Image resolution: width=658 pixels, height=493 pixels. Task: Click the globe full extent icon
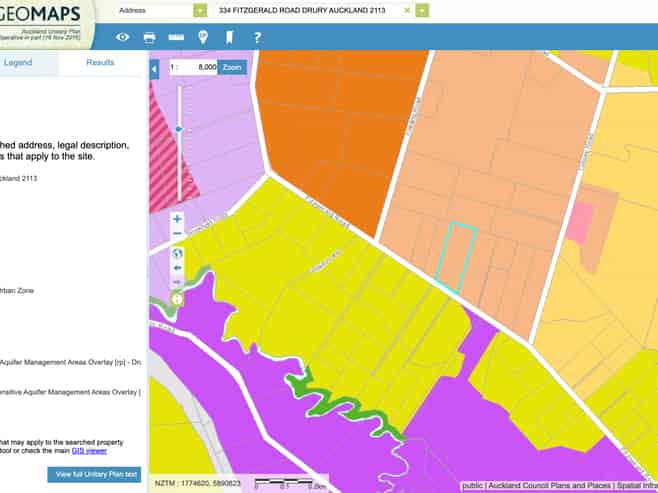coord(177,252)
